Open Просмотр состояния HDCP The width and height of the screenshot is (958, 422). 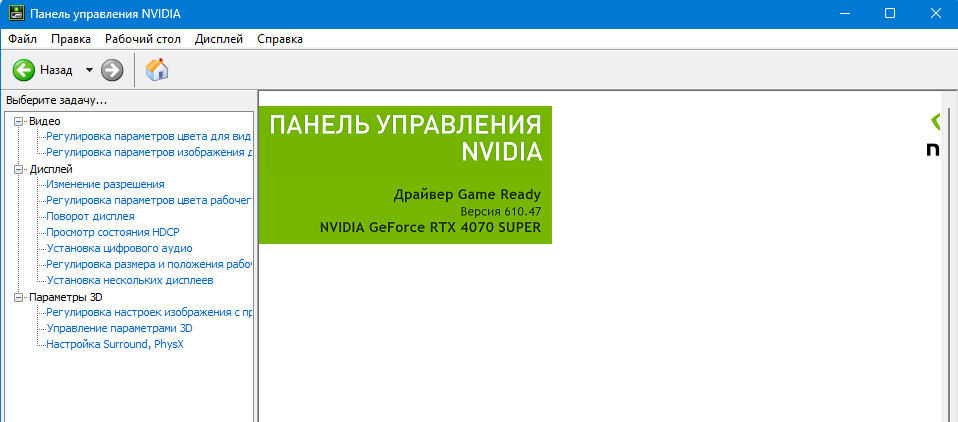pyautogui.click(x=113, y=232)
